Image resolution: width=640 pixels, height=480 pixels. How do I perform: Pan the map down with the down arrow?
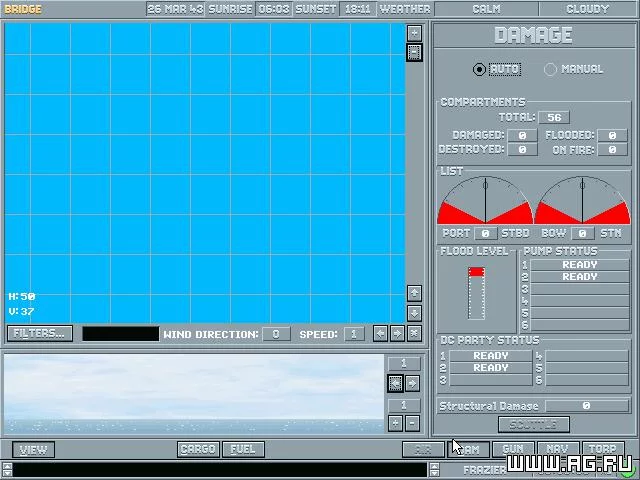pos(414,313)
